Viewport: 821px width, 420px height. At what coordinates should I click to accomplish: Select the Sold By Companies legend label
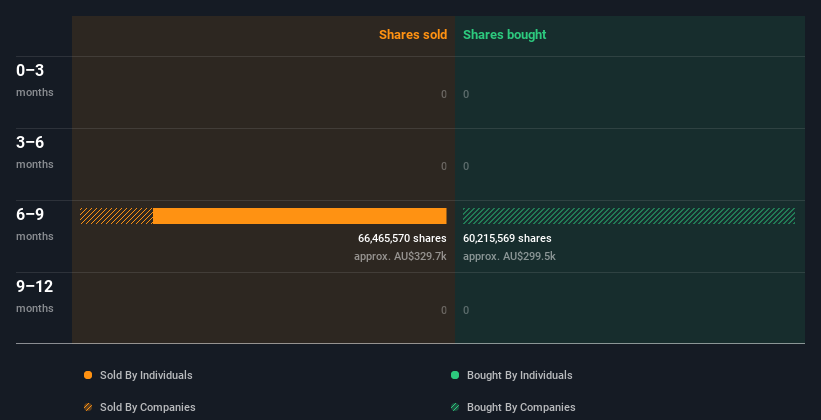point(148,407)
